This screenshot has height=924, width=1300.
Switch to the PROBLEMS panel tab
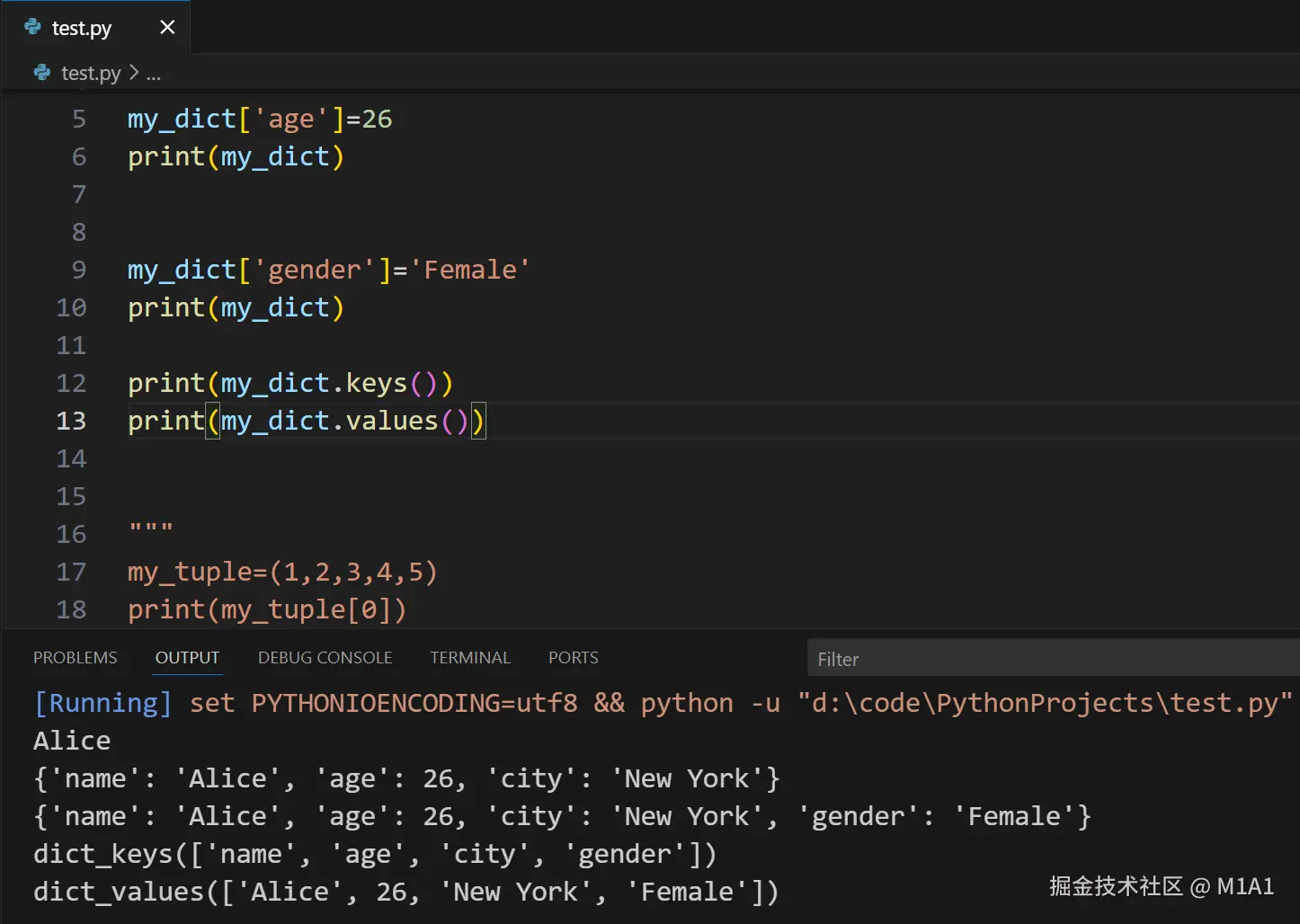tap(75, 657)
